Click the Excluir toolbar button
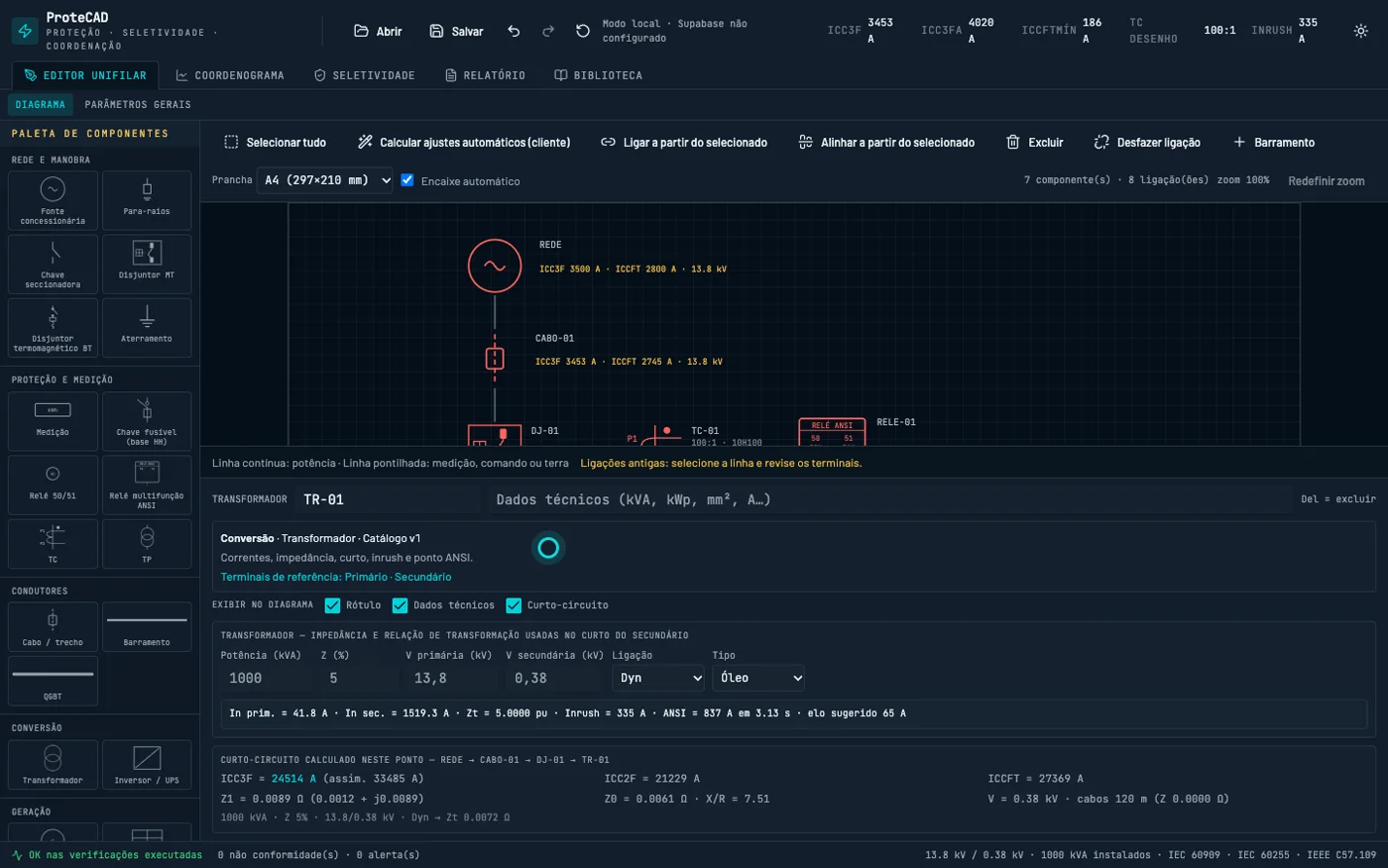Image resolution: width=1388 pixels, height=868 pixels. (x=1035, y=143)
